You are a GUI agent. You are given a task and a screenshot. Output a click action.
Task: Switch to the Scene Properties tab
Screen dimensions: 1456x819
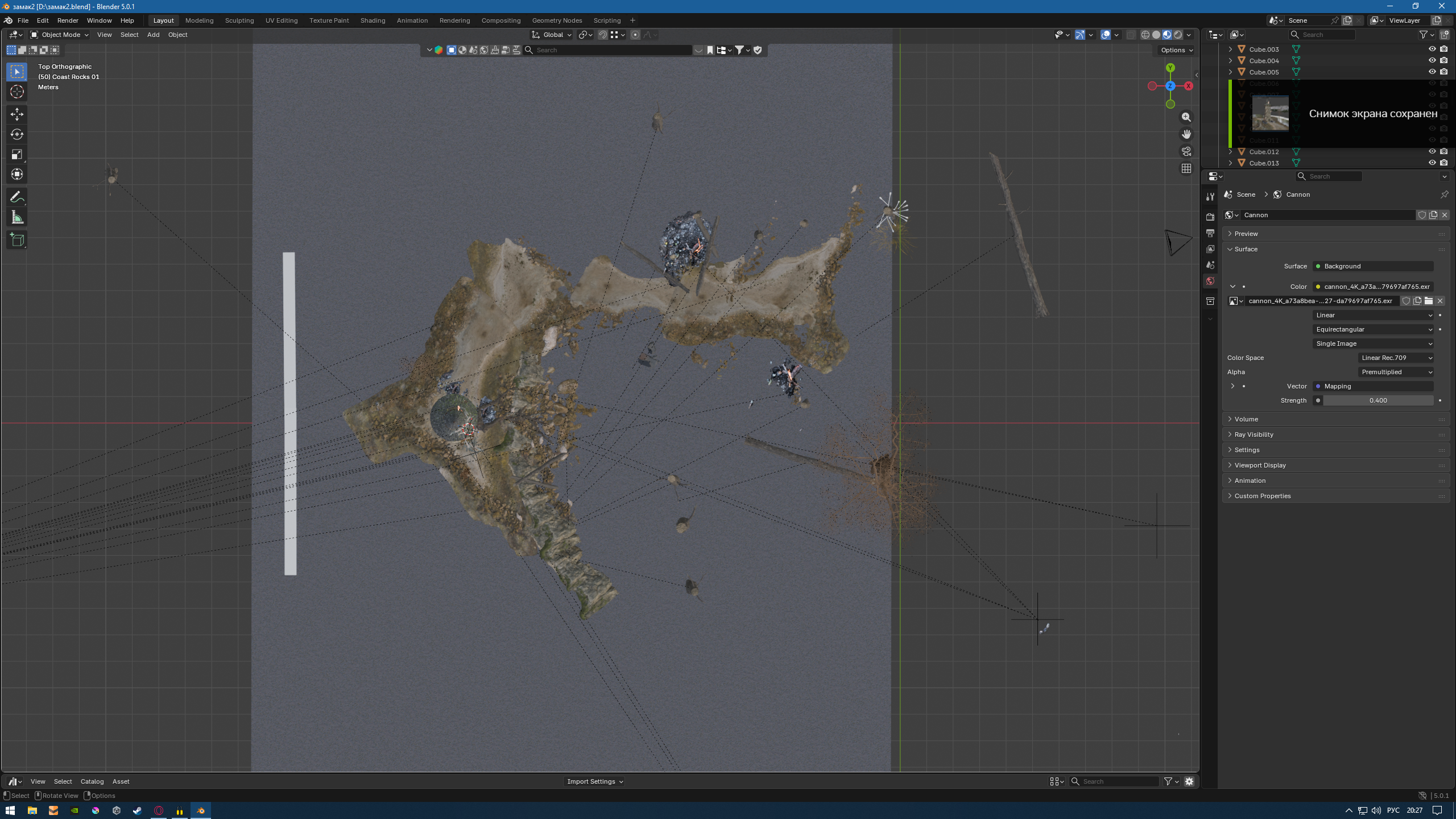1210,264
